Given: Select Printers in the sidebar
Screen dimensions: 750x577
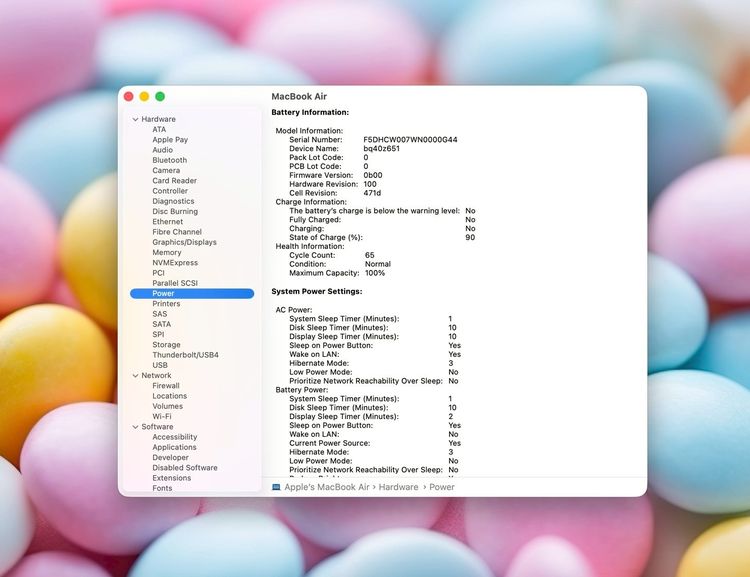Looking at the screenshot, I should pos(166,304).
